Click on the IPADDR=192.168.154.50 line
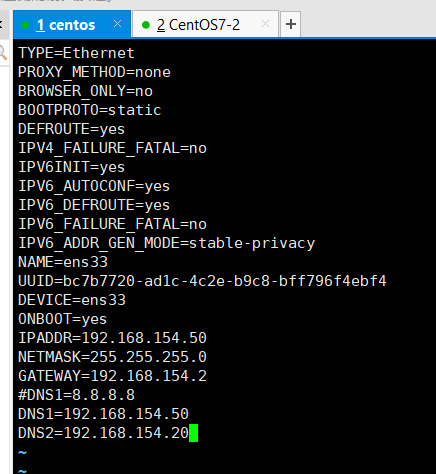 [x=112, y=338]
